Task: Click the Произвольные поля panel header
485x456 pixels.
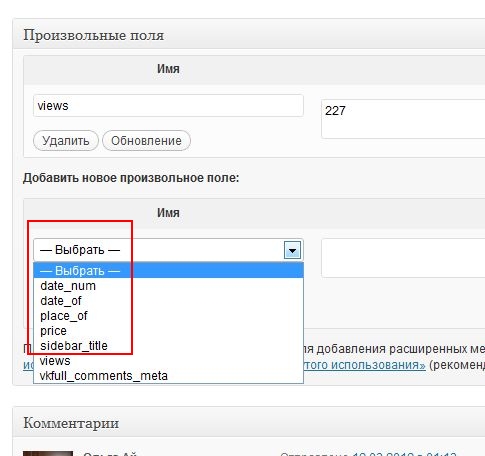Action: pos(249,35)
